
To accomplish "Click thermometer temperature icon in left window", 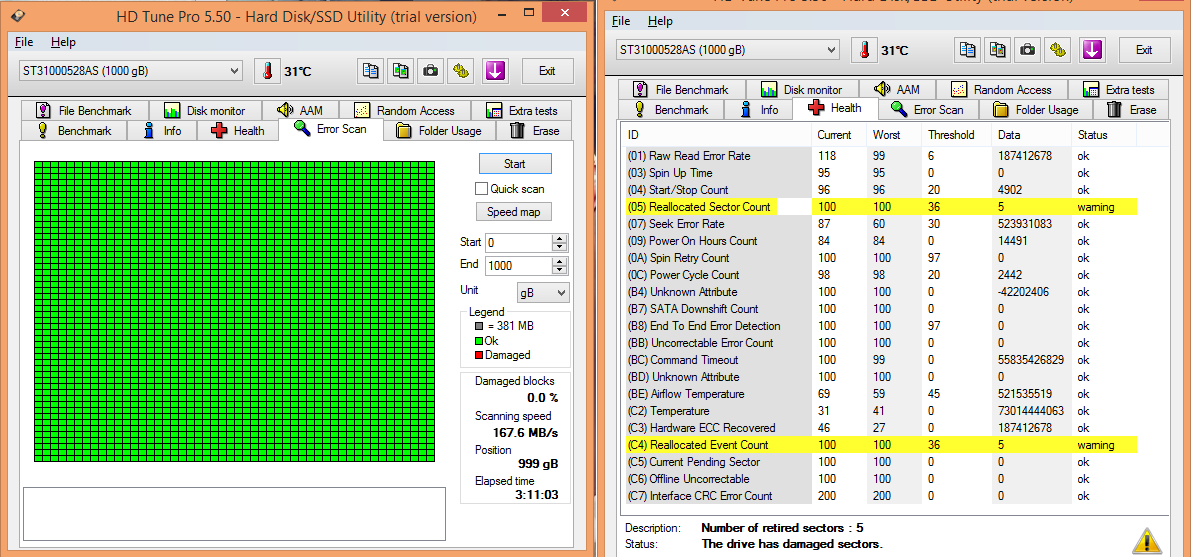I will (267, 71).
